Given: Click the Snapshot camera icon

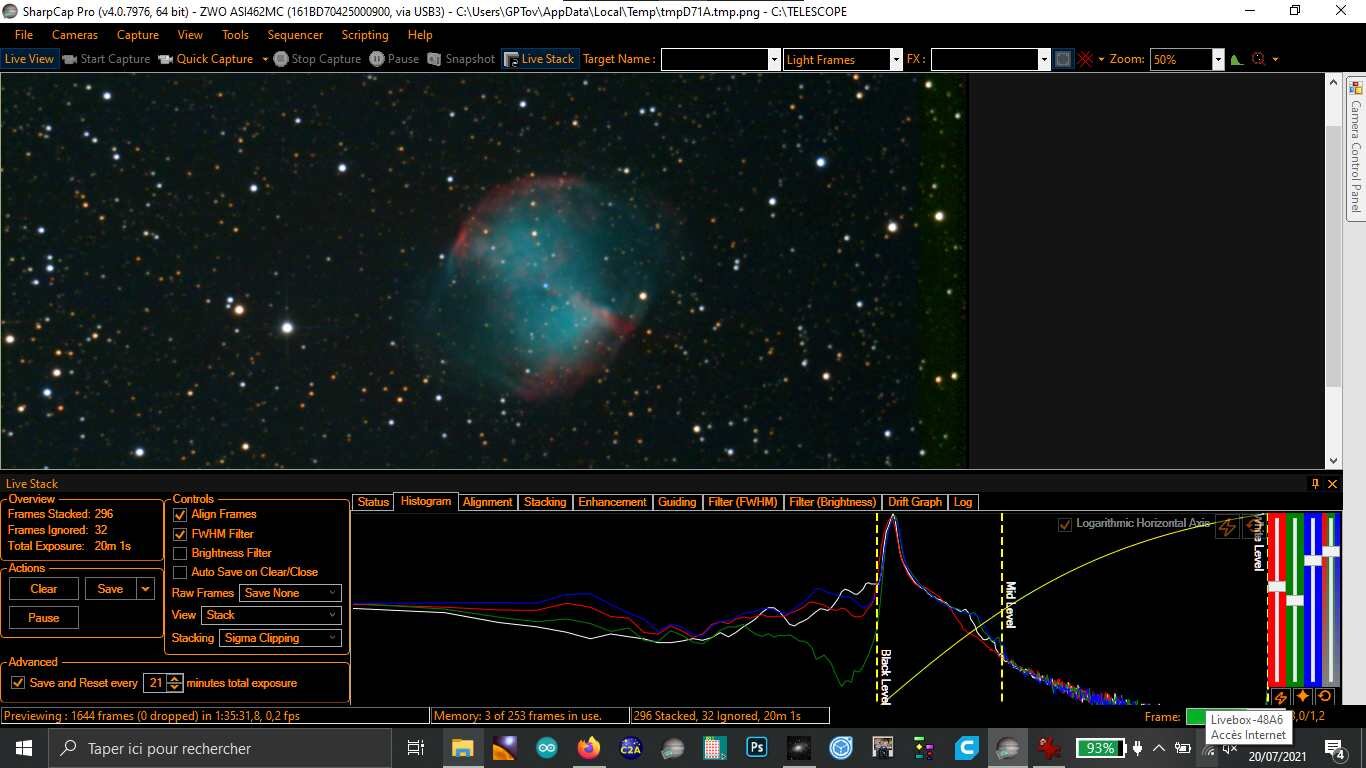Looking at the screenshot, I should click(435, 59).
